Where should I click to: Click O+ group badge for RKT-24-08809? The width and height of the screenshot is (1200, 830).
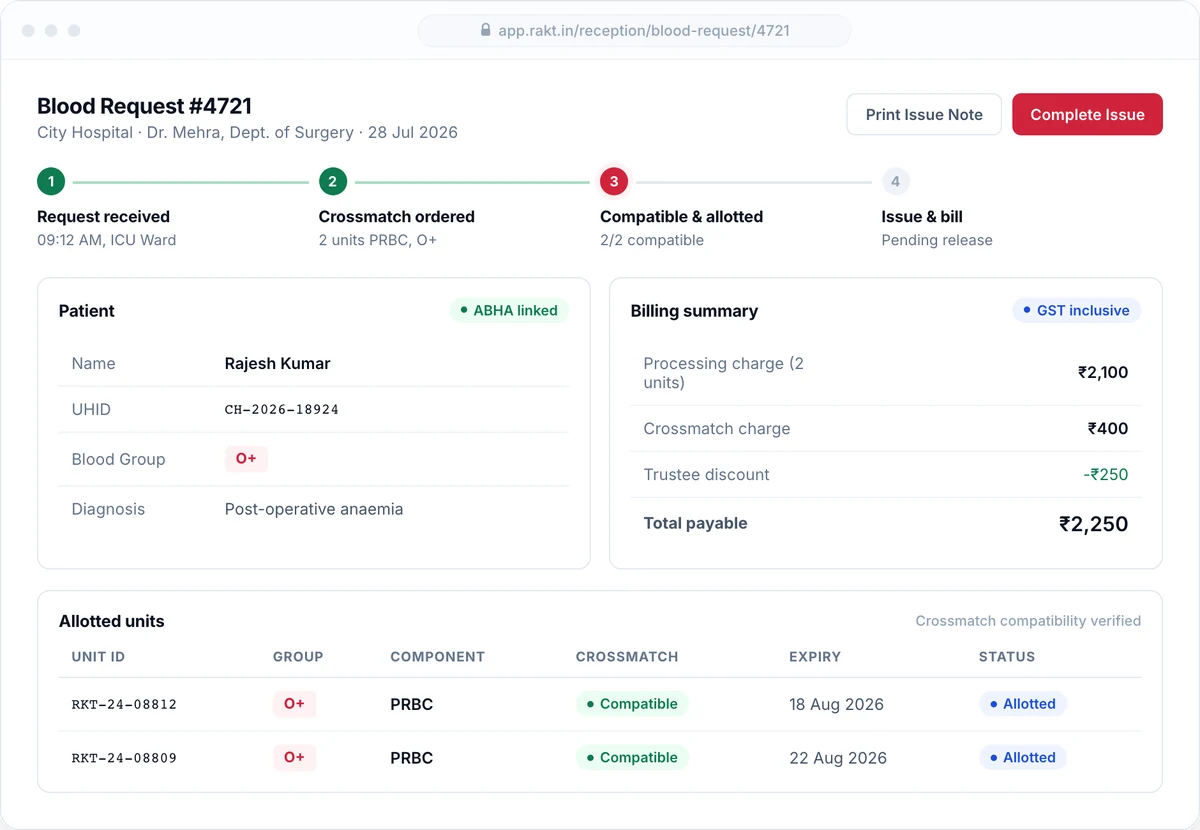tap(295, 758)
